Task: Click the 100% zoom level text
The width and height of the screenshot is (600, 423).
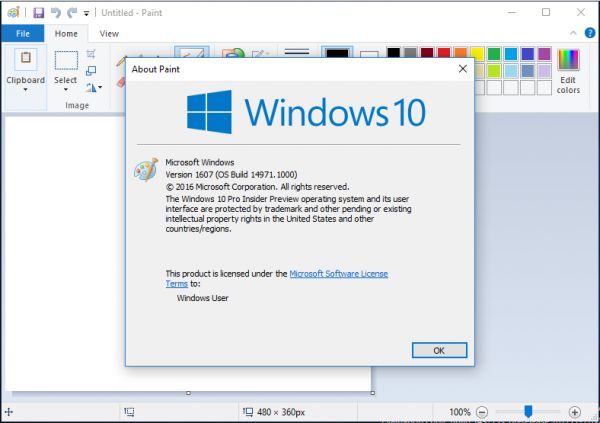Action: [460, 412]
